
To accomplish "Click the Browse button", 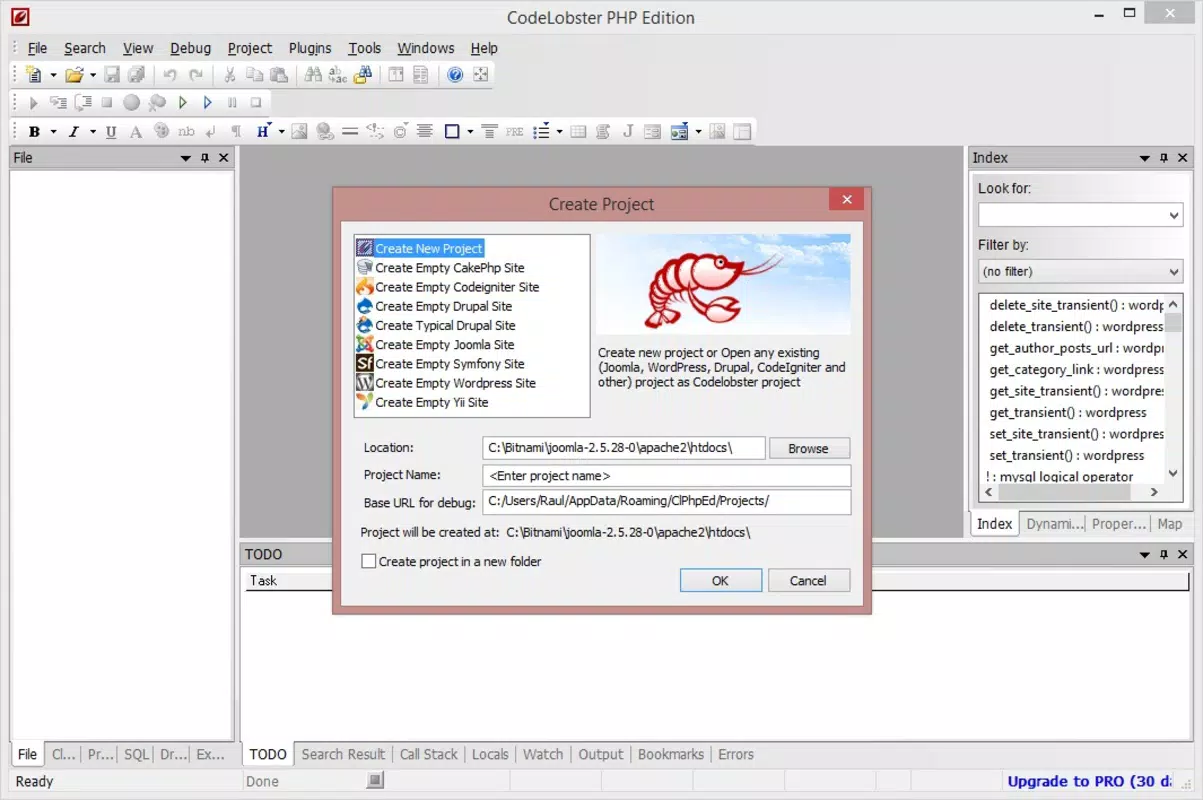I will pos(808,448).
